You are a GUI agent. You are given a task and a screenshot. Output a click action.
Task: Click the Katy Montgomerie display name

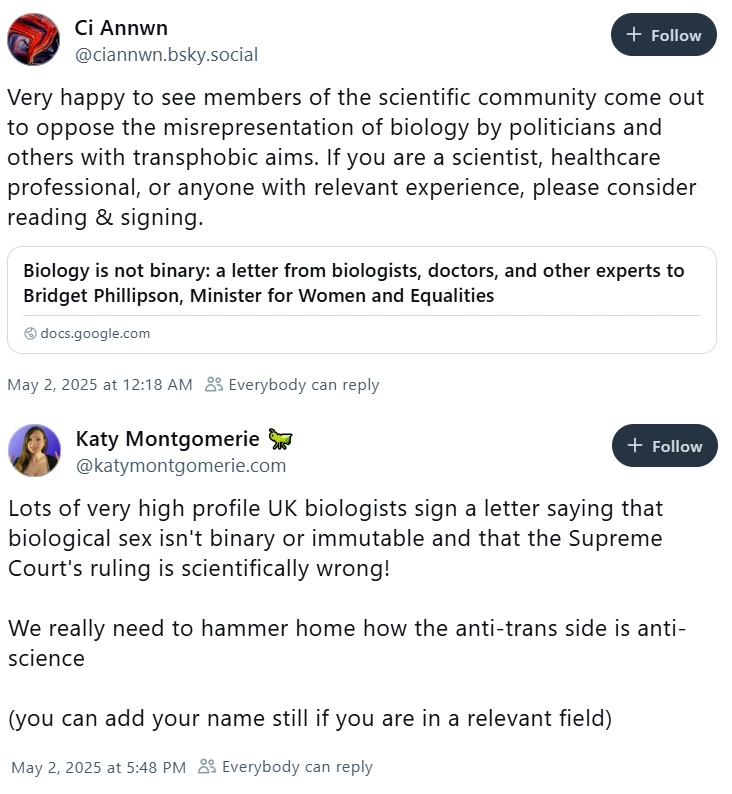(168, 439)
